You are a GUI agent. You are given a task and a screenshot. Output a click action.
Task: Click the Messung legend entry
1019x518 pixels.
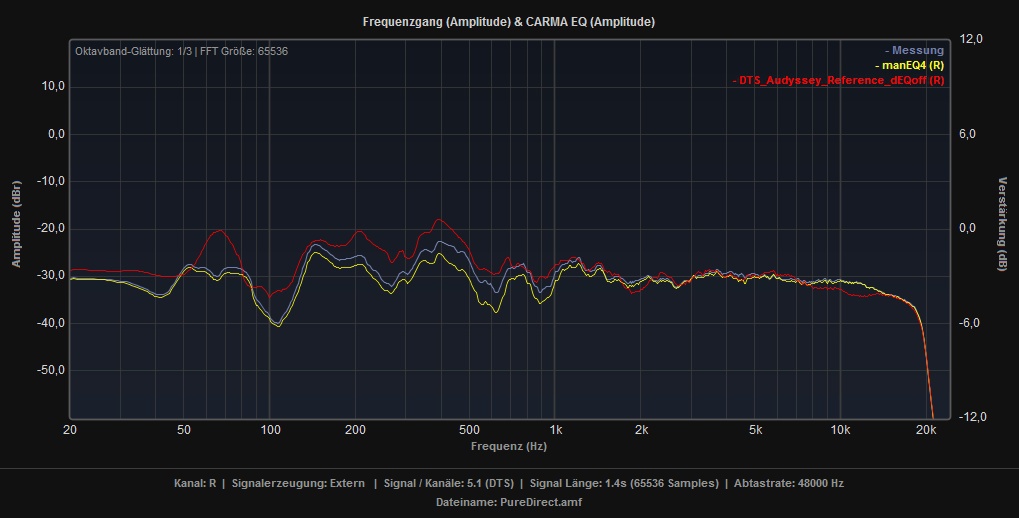point(914,50)
